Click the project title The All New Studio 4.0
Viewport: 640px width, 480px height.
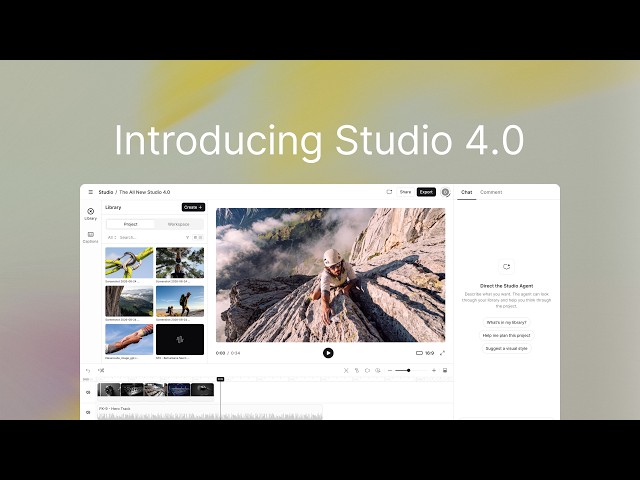pos(144,192)
